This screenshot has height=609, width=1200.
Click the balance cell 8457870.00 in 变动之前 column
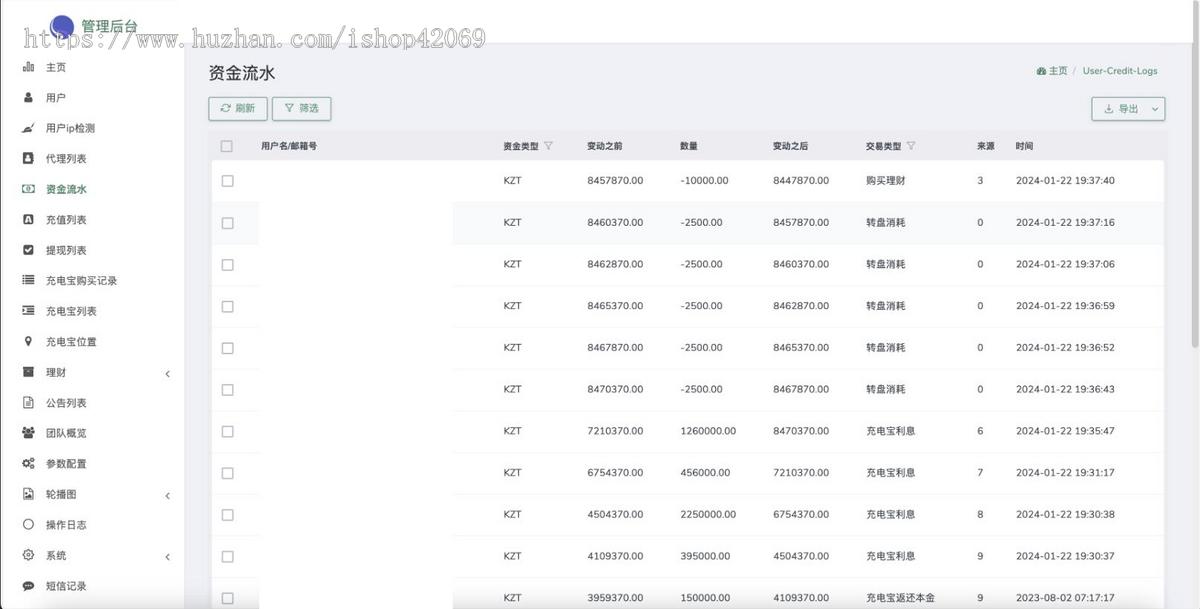(615, 181)
